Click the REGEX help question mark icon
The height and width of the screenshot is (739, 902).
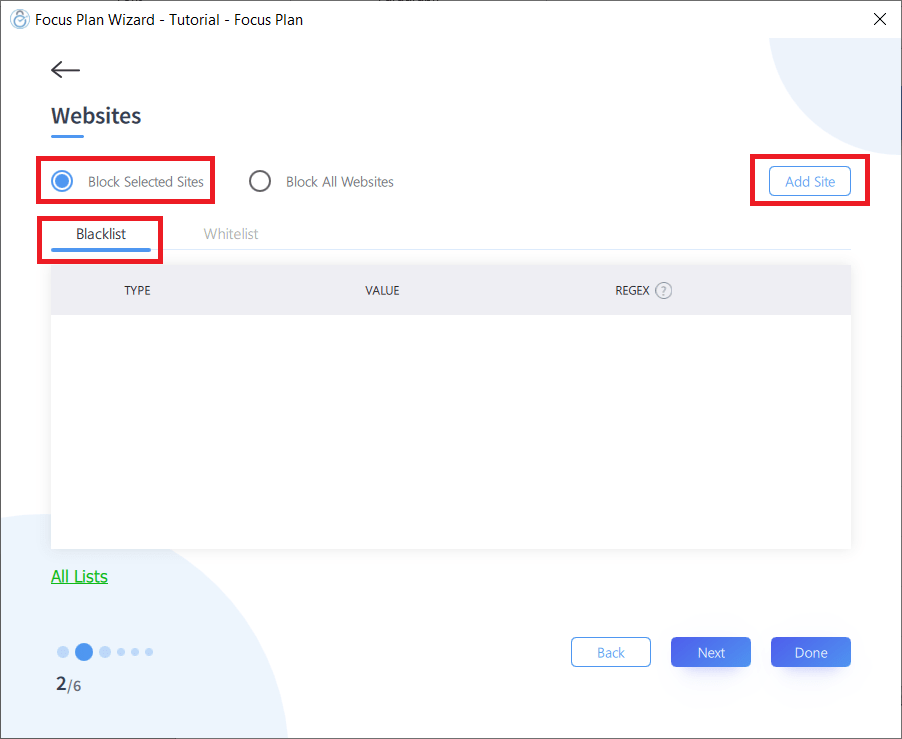pos(664,291)
